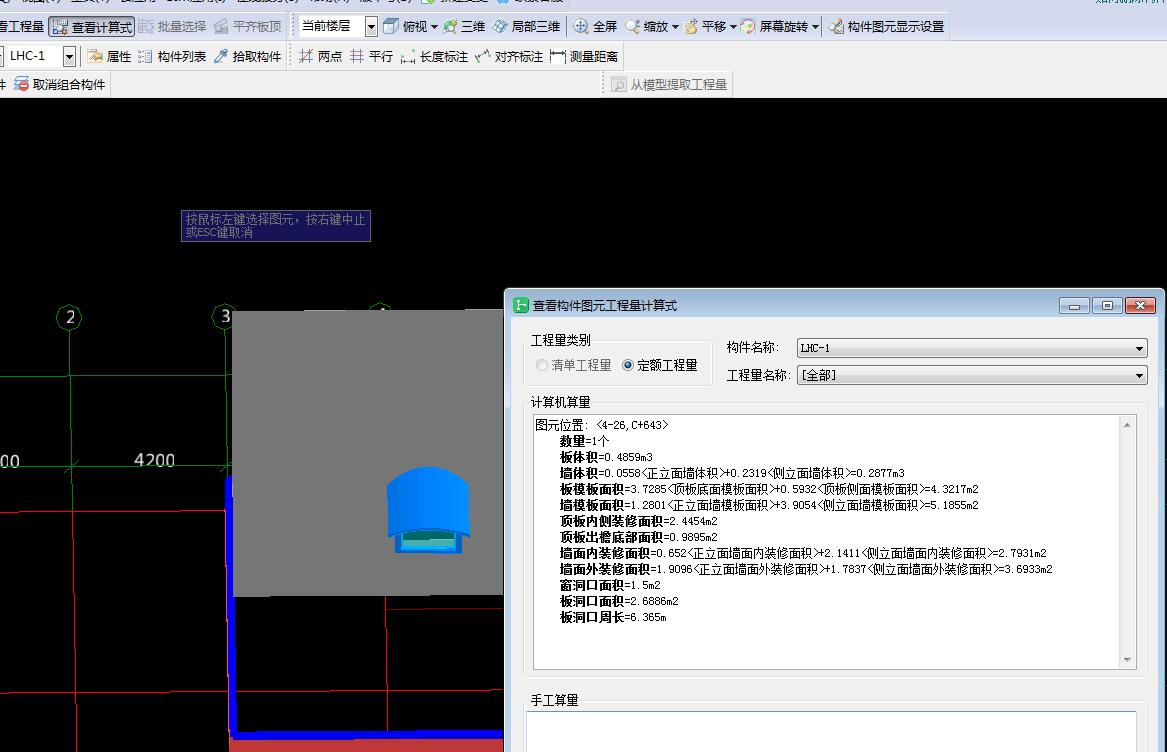
Task: Maximize the 查看构件图元工程量计算式 dialog
Action: (1107, 305)
